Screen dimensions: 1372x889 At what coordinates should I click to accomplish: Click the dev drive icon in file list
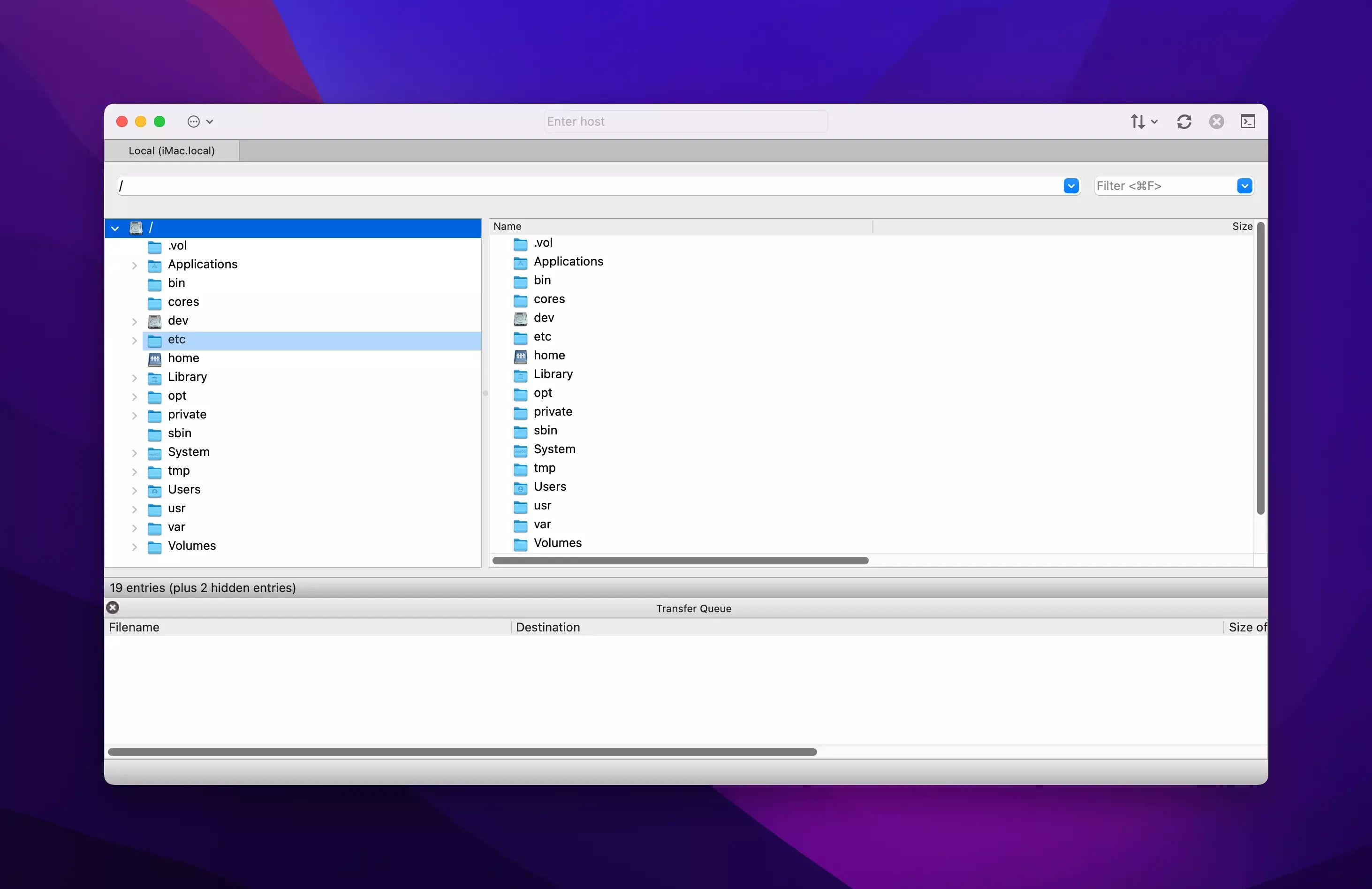pos(520,318)
